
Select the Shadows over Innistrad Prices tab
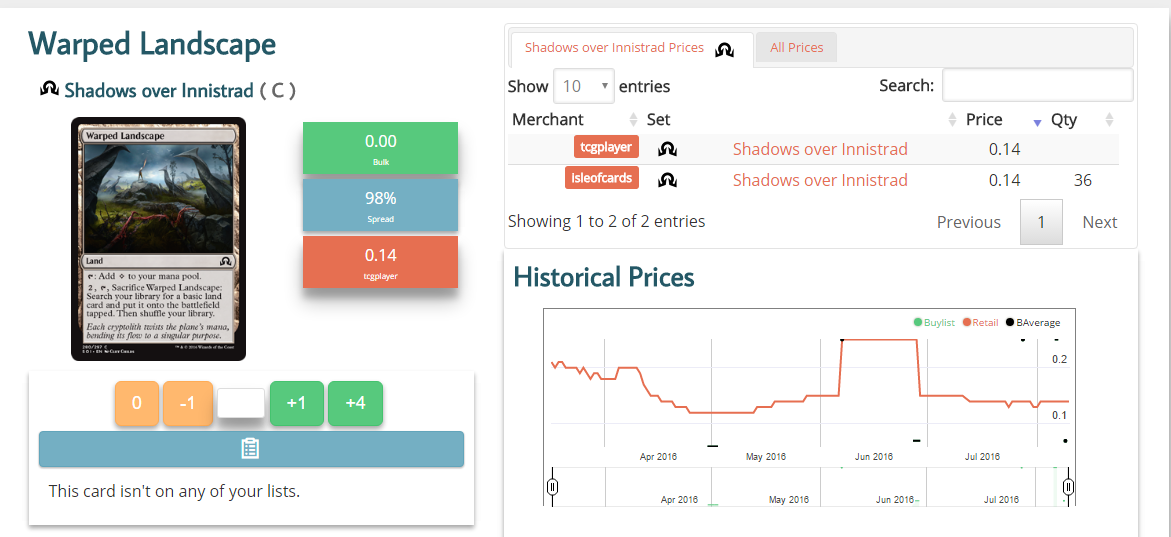[614, 48]
